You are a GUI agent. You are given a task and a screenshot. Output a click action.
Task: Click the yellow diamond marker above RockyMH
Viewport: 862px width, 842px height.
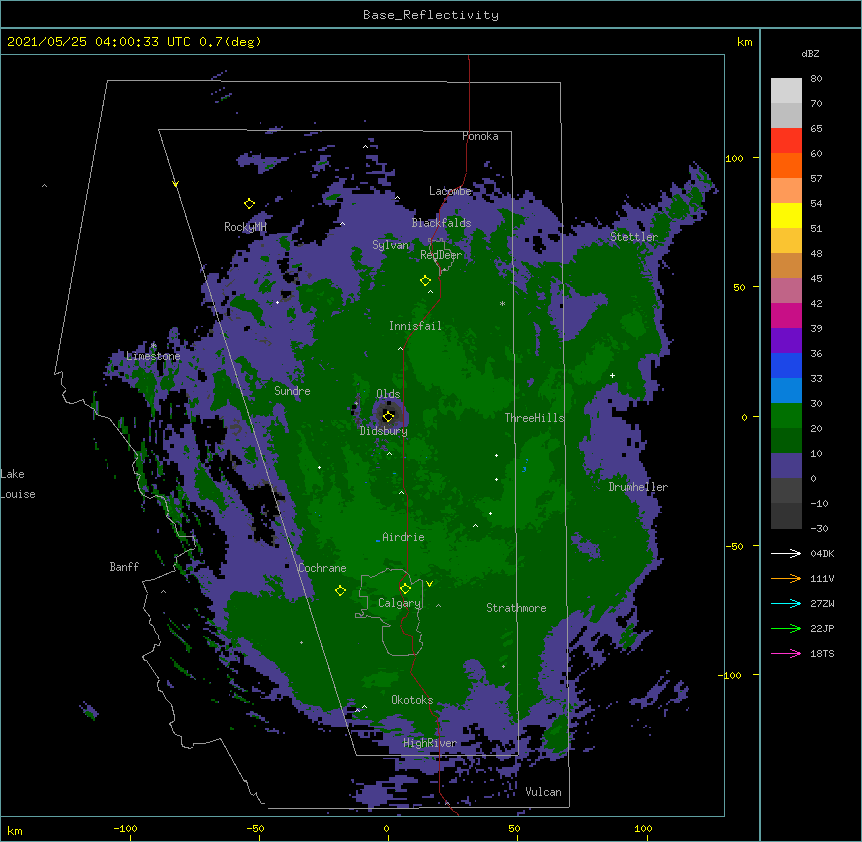pos(249,204)
